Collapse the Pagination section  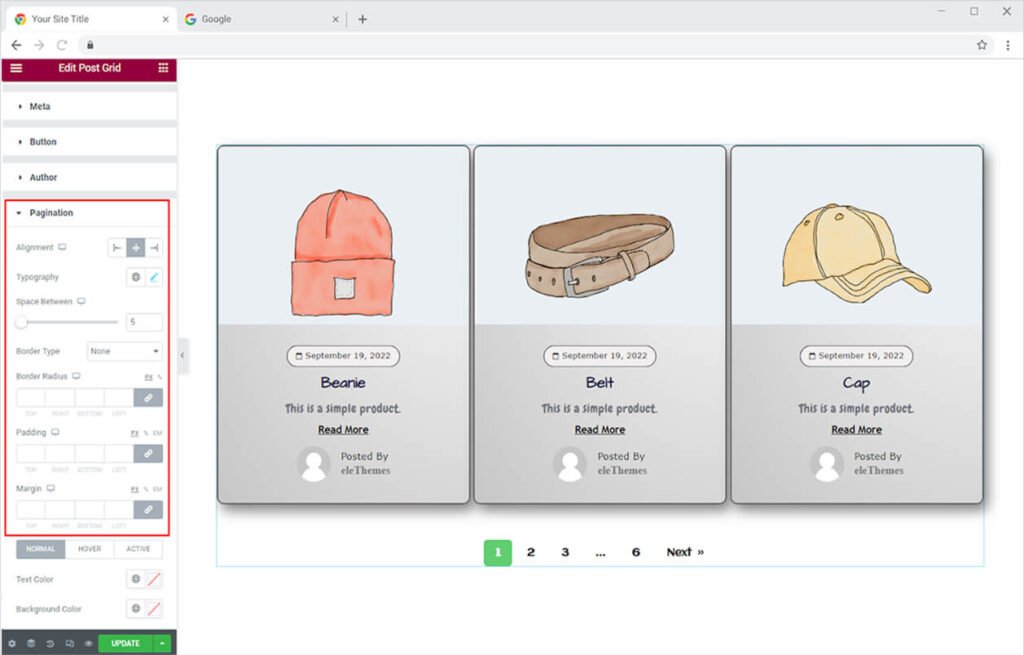[x=51, y=213]
